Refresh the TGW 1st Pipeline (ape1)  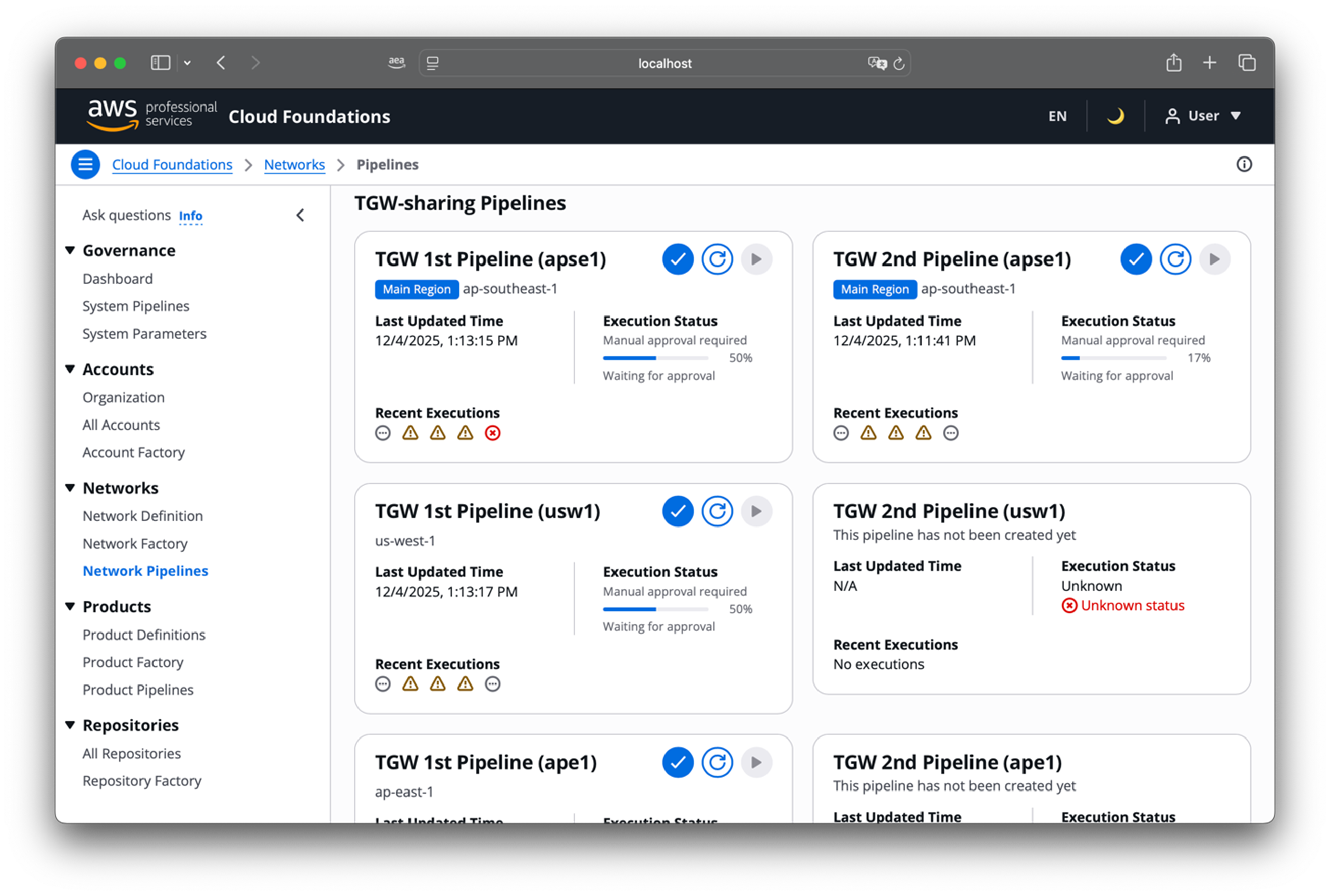[718, 762]
